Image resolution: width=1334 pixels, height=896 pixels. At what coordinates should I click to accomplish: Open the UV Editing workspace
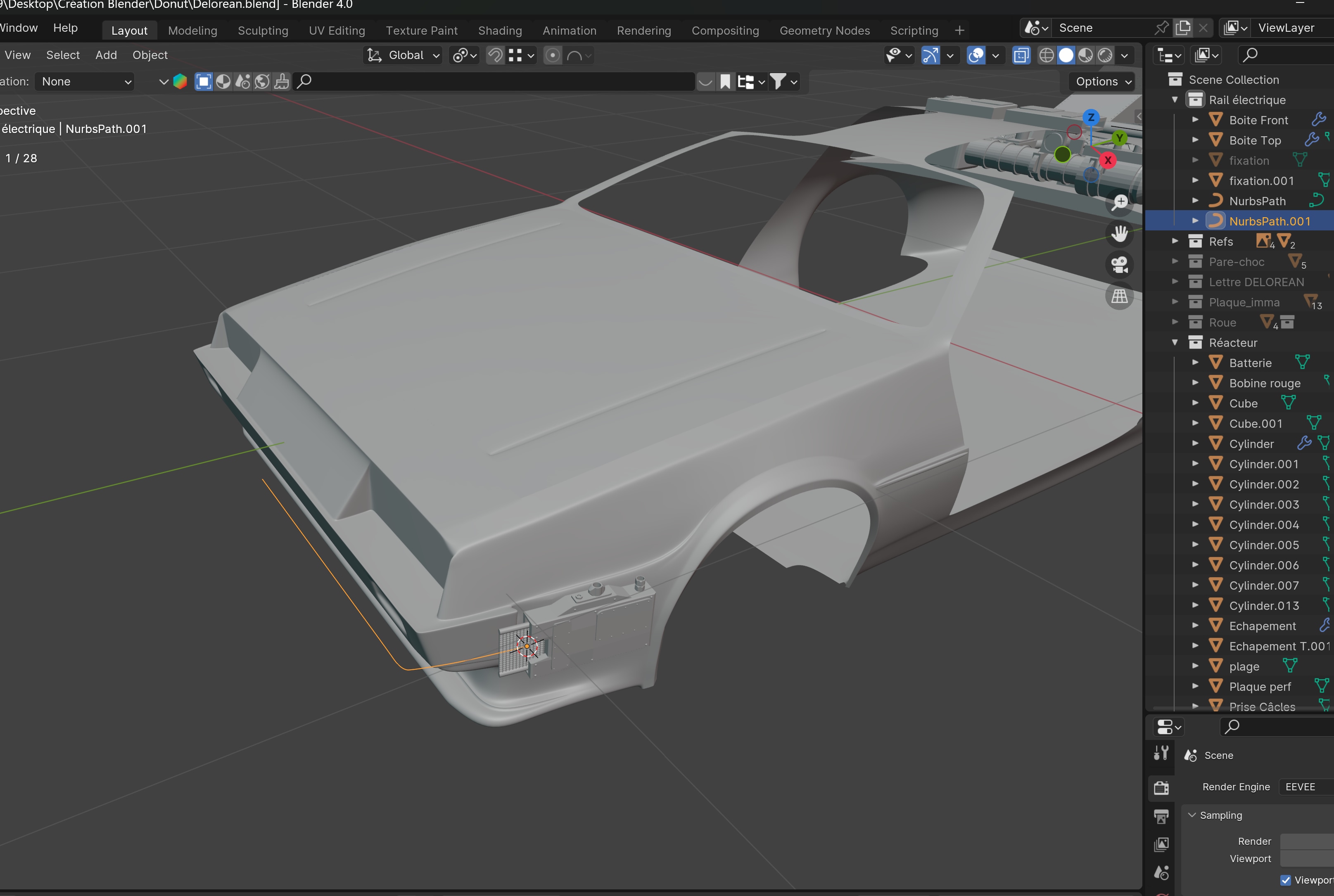337,31
